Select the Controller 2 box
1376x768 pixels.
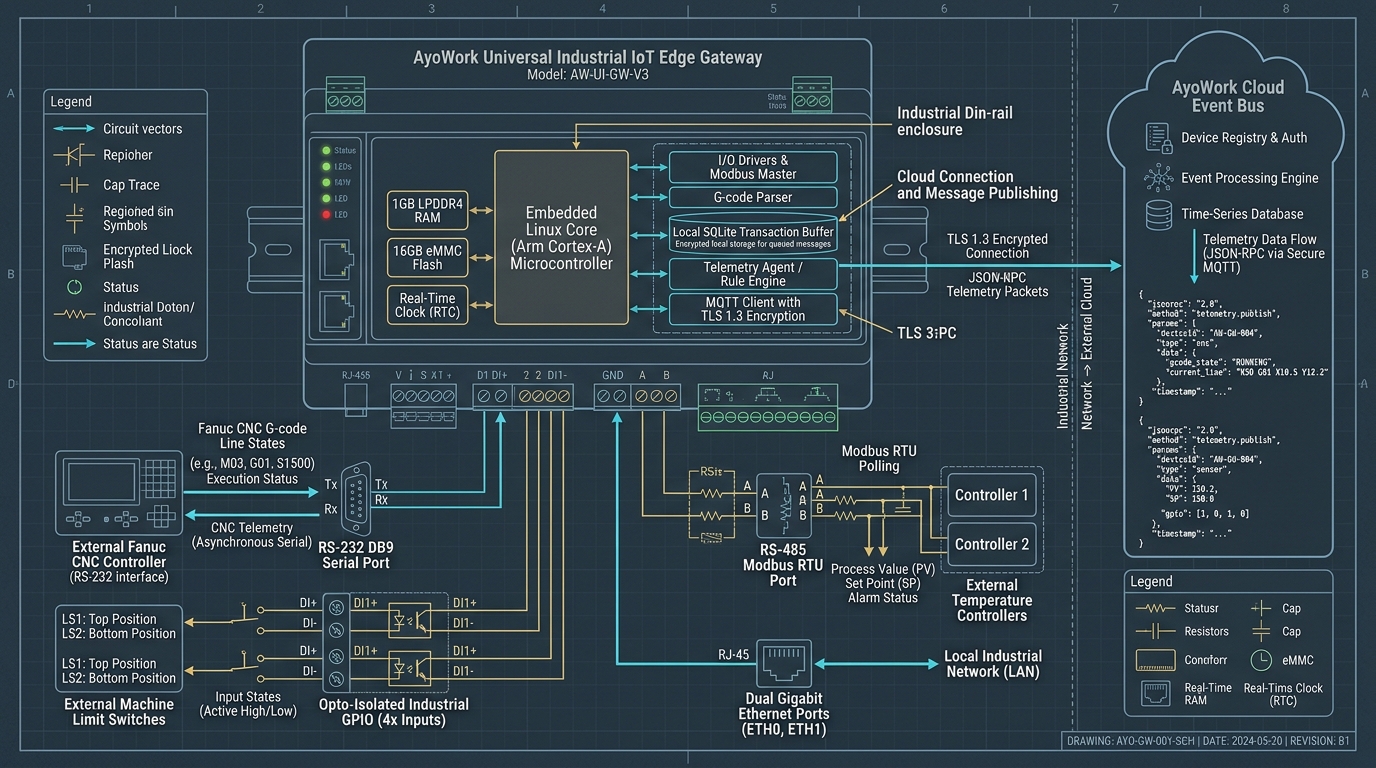tap(992, 544)
